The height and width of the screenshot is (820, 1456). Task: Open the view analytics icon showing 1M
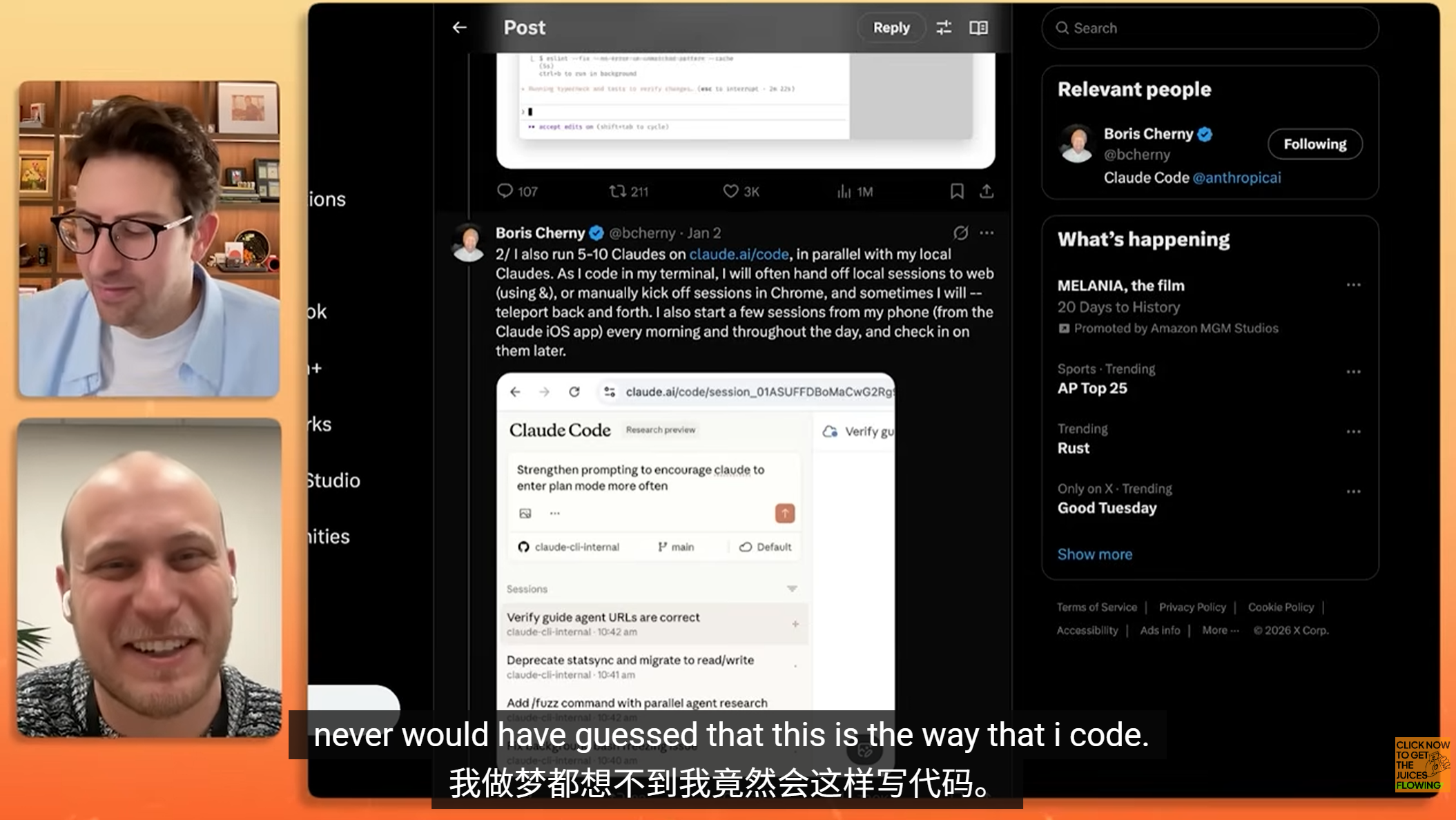tap(844, 191)
